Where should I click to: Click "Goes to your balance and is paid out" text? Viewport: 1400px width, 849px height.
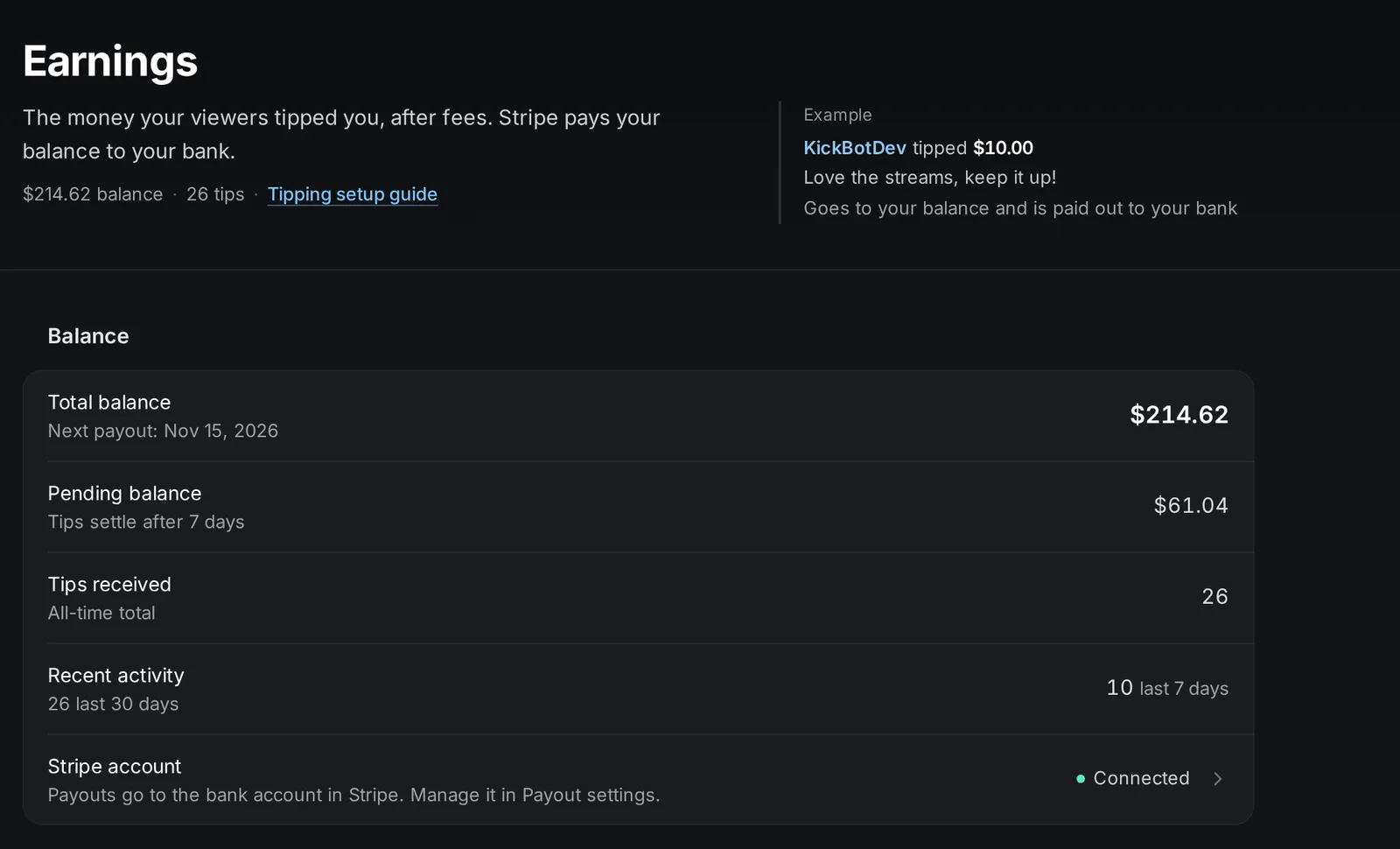click(1020, 208)
